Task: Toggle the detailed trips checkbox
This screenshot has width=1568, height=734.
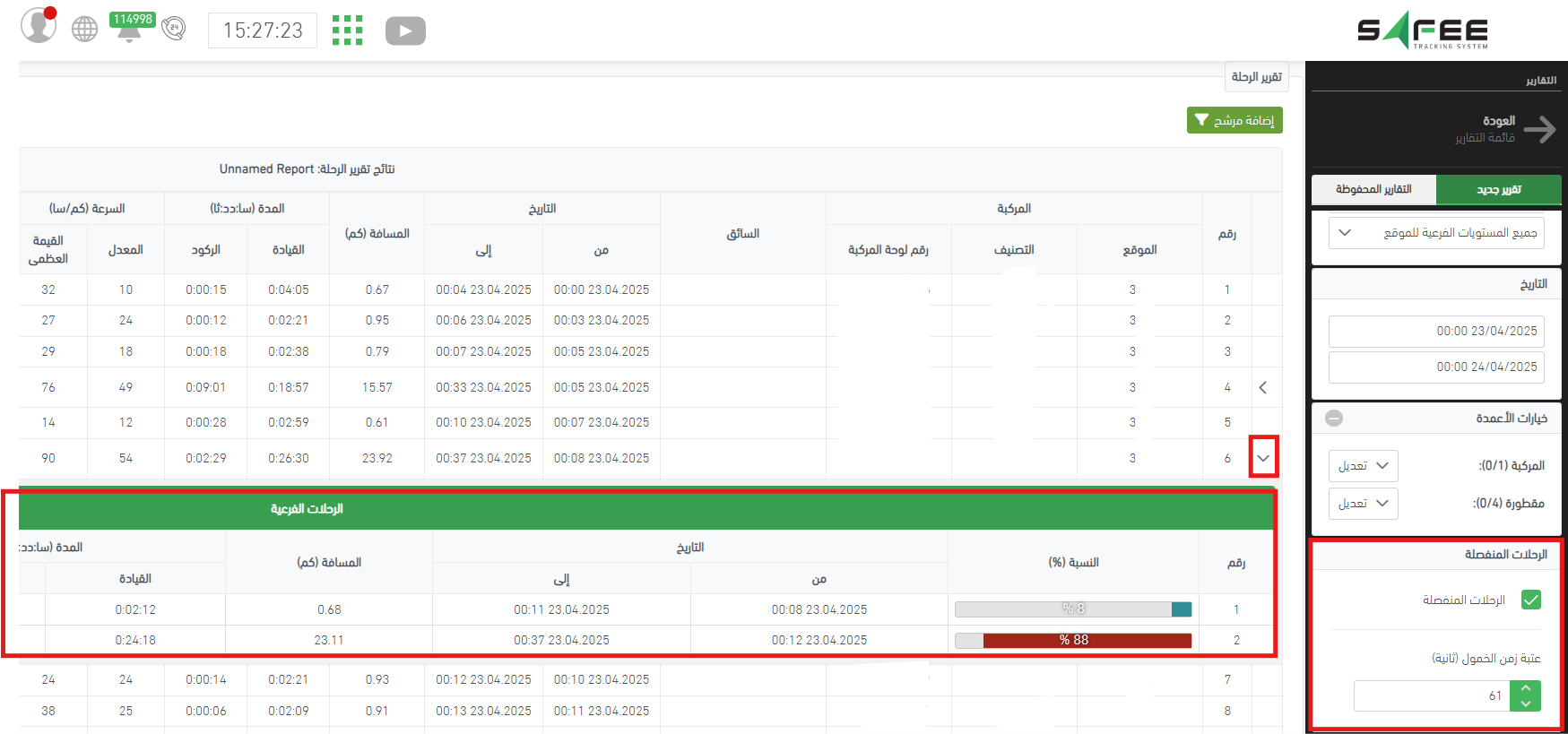Action: coord(1531,600)
